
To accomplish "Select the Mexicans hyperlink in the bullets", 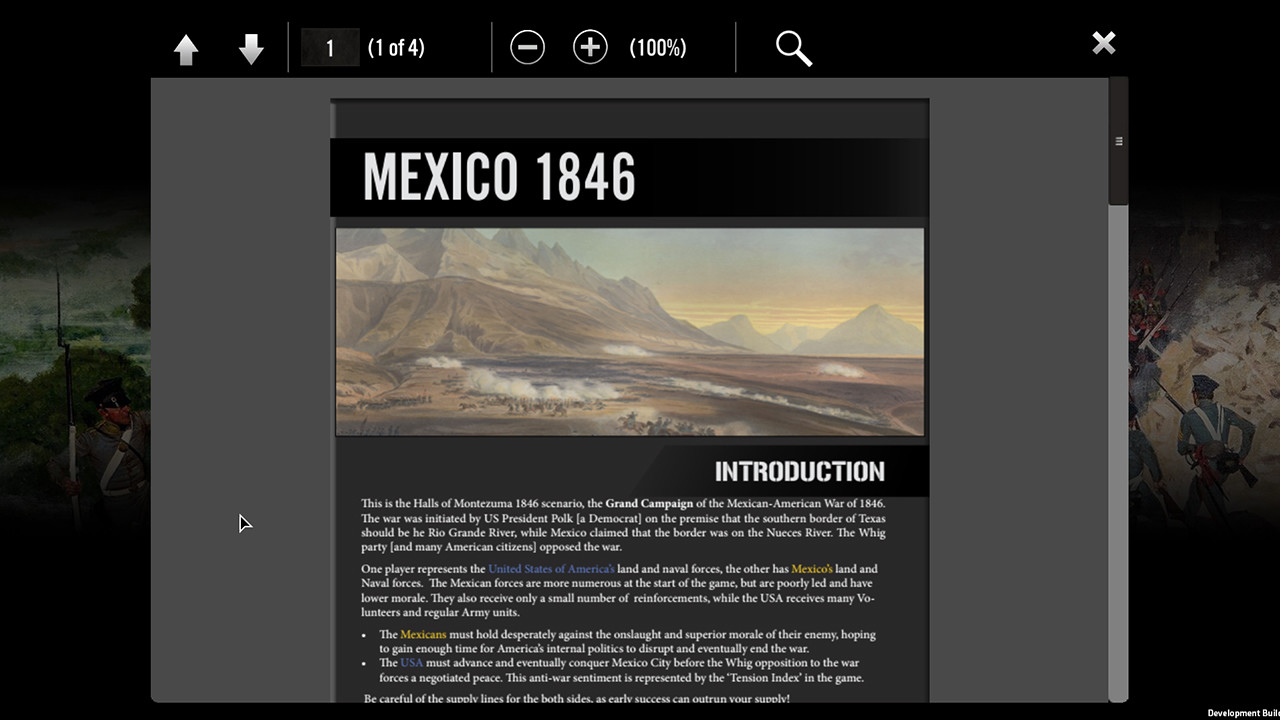I will click(423, 634).
